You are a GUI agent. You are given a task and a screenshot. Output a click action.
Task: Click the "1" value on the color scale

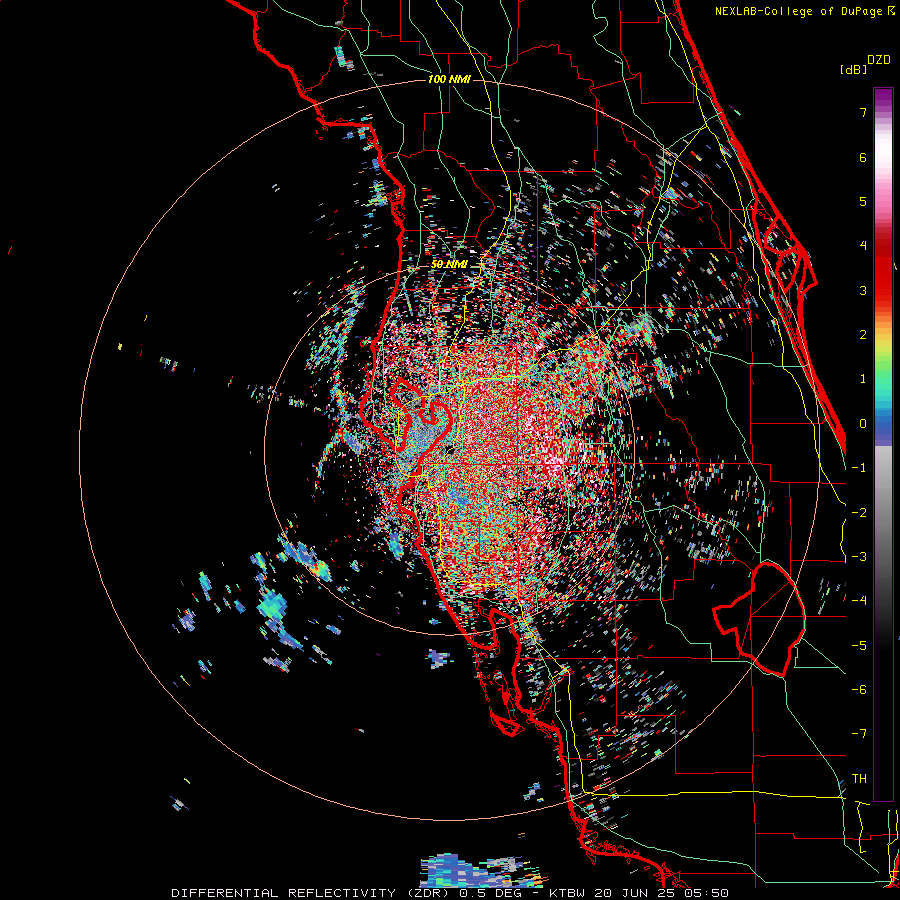coord(863,379)
